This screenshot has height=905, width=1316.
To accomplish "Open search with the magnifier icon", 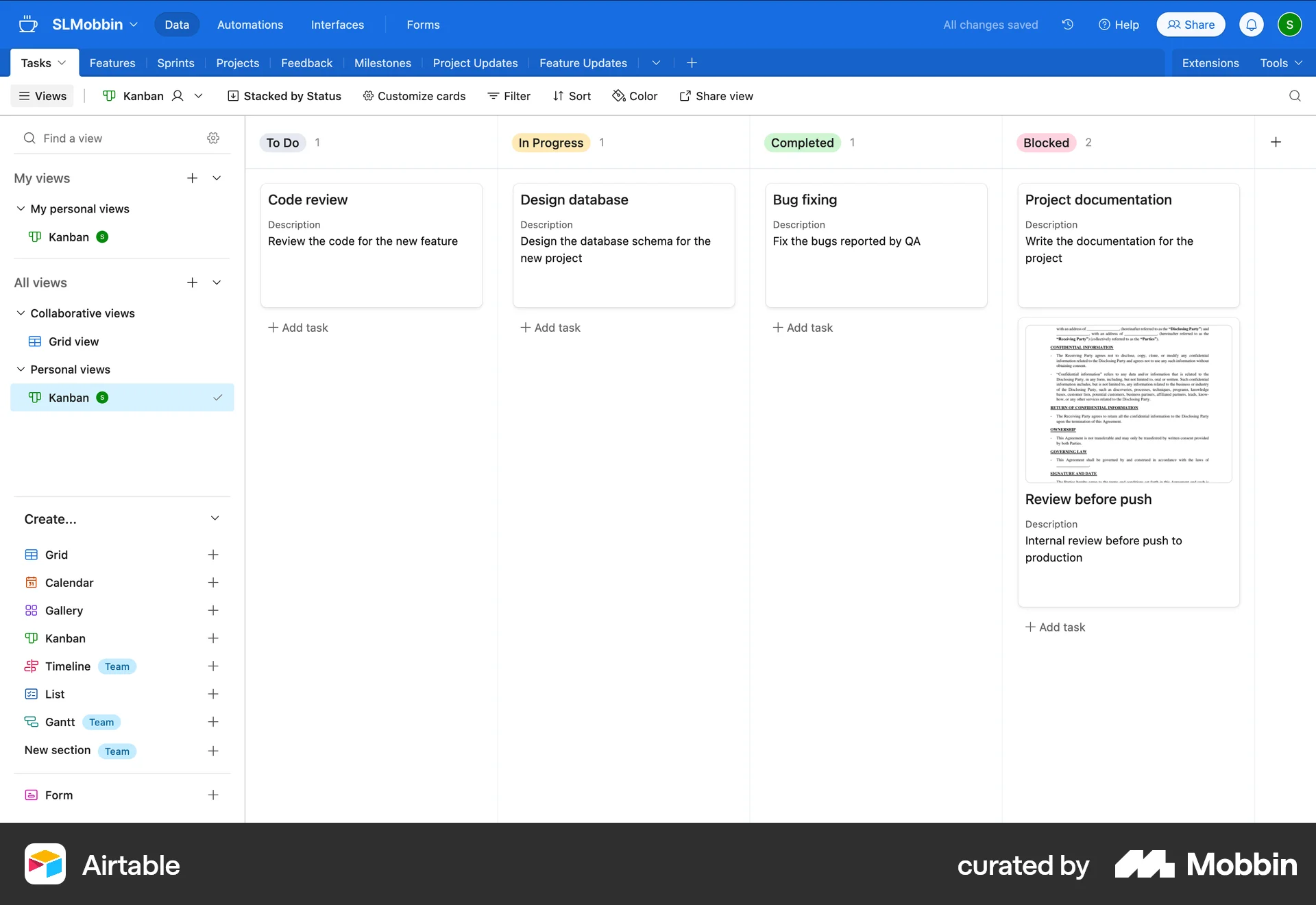I will point(1294,96).
